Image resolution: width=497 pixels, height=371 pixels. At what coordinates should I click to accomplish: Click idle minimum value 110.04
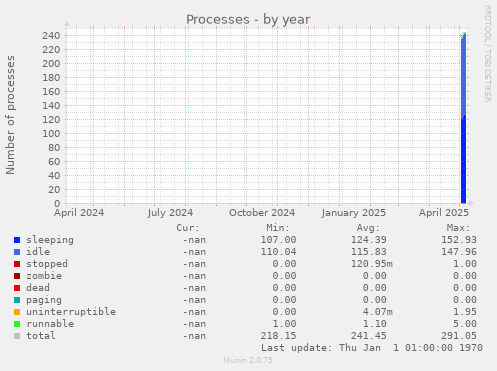click(x=278, y=252)
